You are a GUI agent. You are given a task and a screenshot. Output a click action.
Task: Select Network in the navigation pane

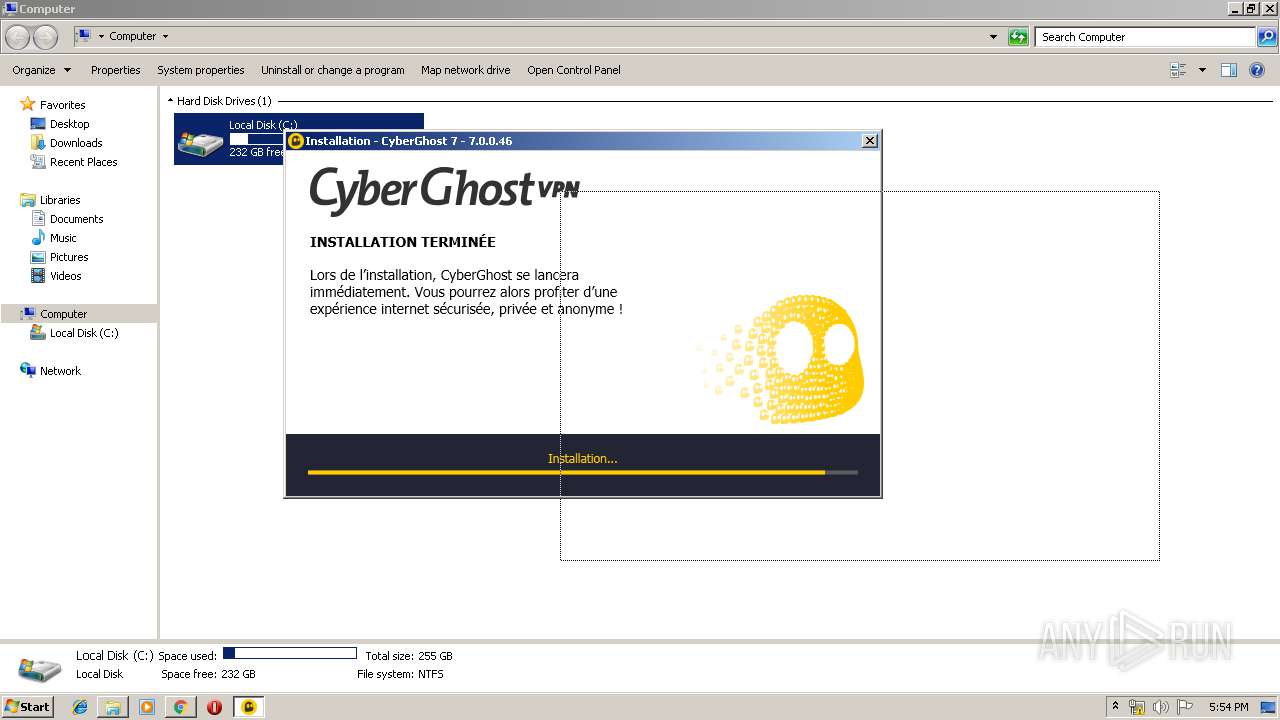pos(60,371)
